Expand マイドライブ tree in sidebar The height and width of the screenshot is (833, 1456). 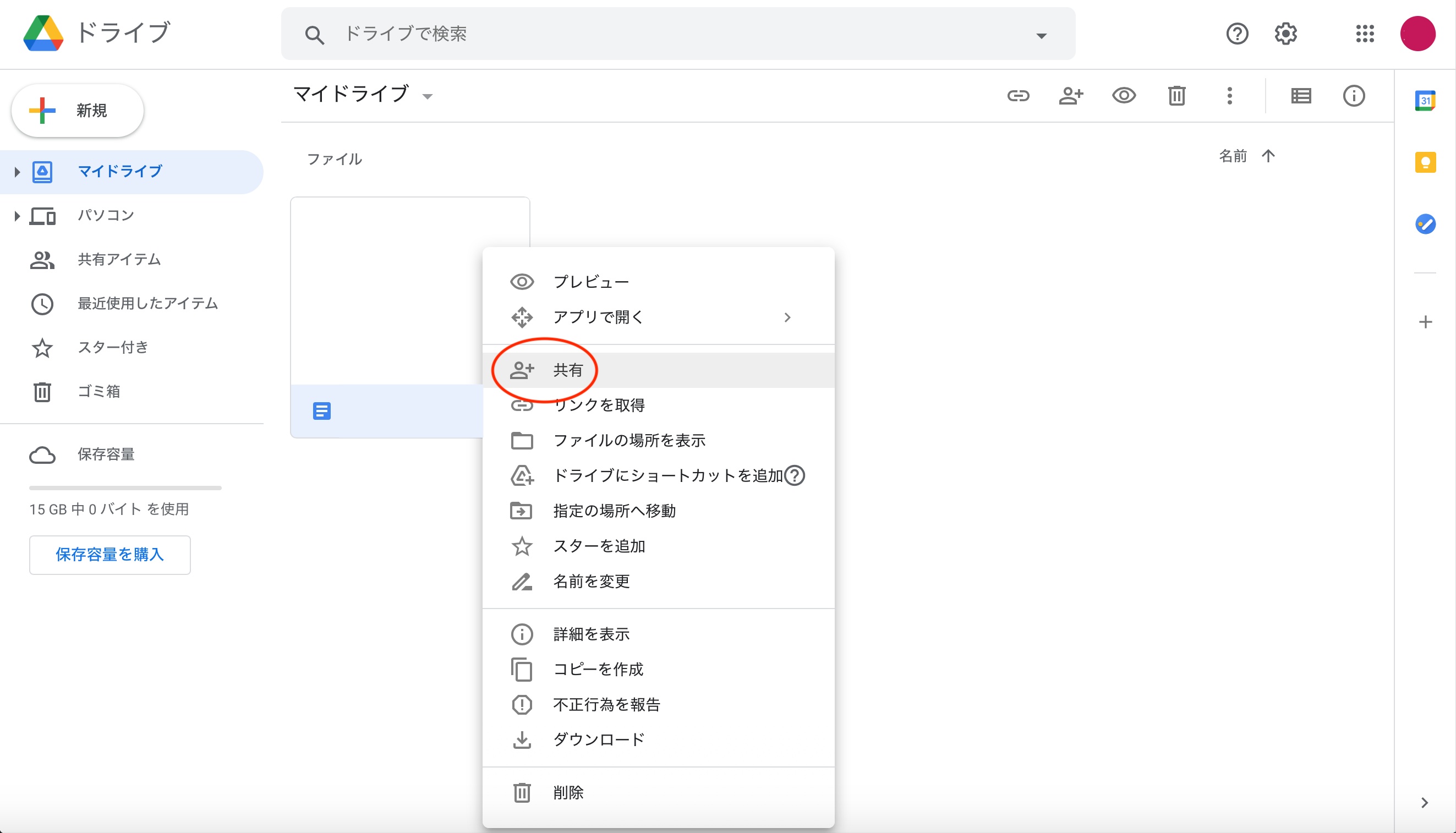[17, 172]
